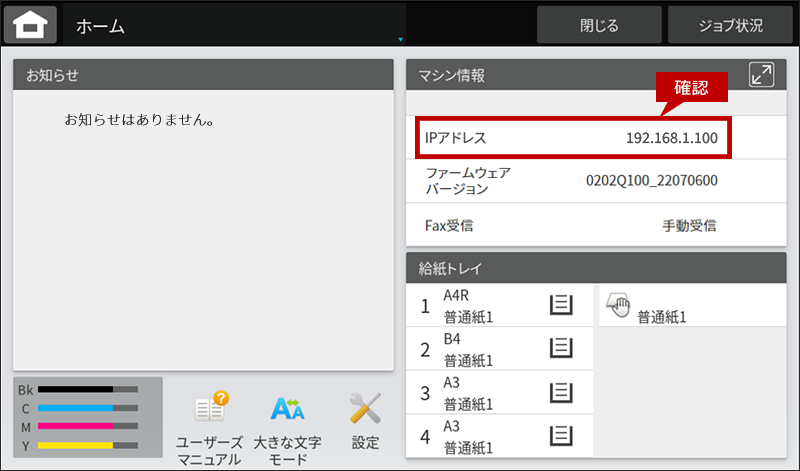
Task: Select the IPアドレス row
Action: [572, 137]
